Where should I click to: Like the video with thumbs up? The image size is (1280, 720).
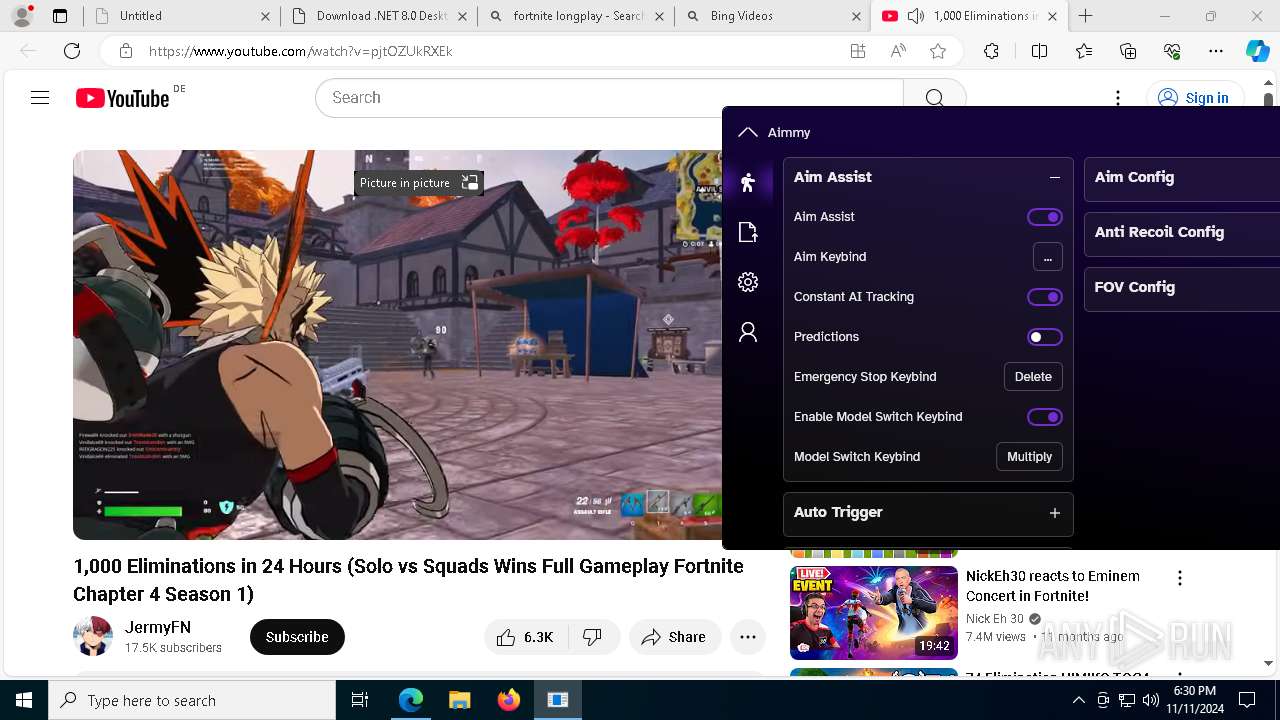click(x=526, y=637)
